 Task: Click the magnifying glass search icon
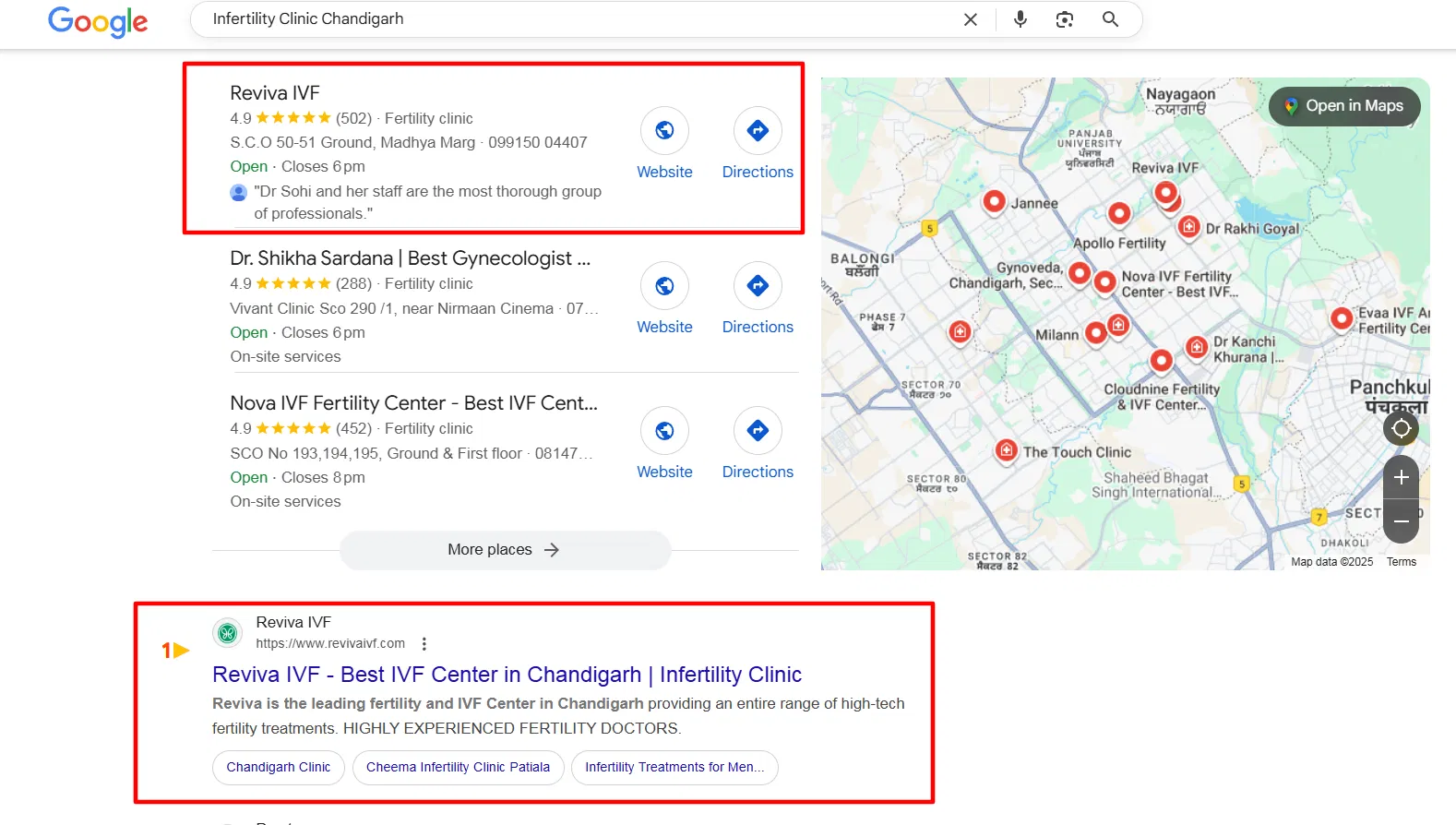[1110, 19]
